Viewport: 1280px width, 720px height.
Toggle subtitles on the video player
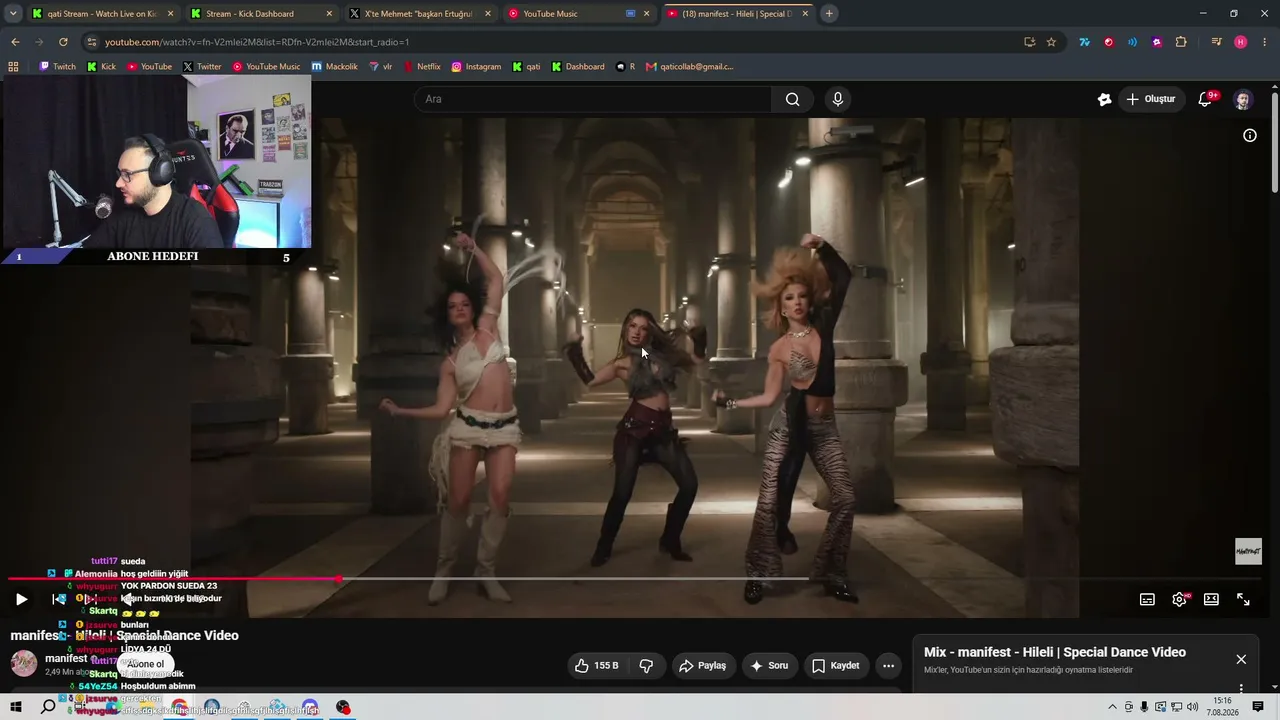coord(1147,599)
